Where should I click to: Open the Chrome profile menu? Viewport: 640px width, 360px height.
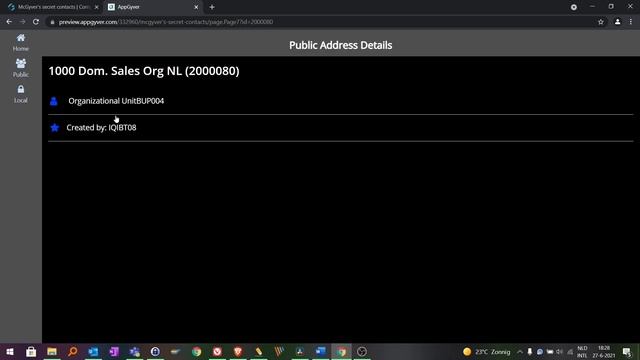[618, 22]
